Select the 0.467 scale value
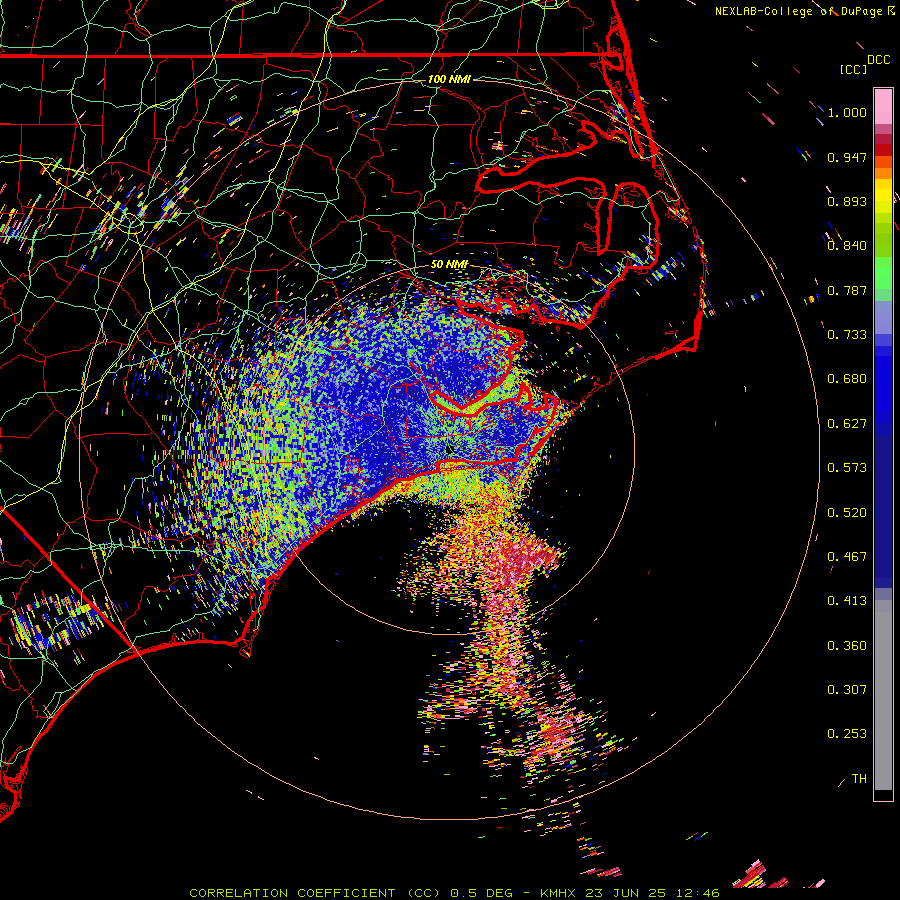The width and height of the screenshot is (900, 900). point(847,557)
